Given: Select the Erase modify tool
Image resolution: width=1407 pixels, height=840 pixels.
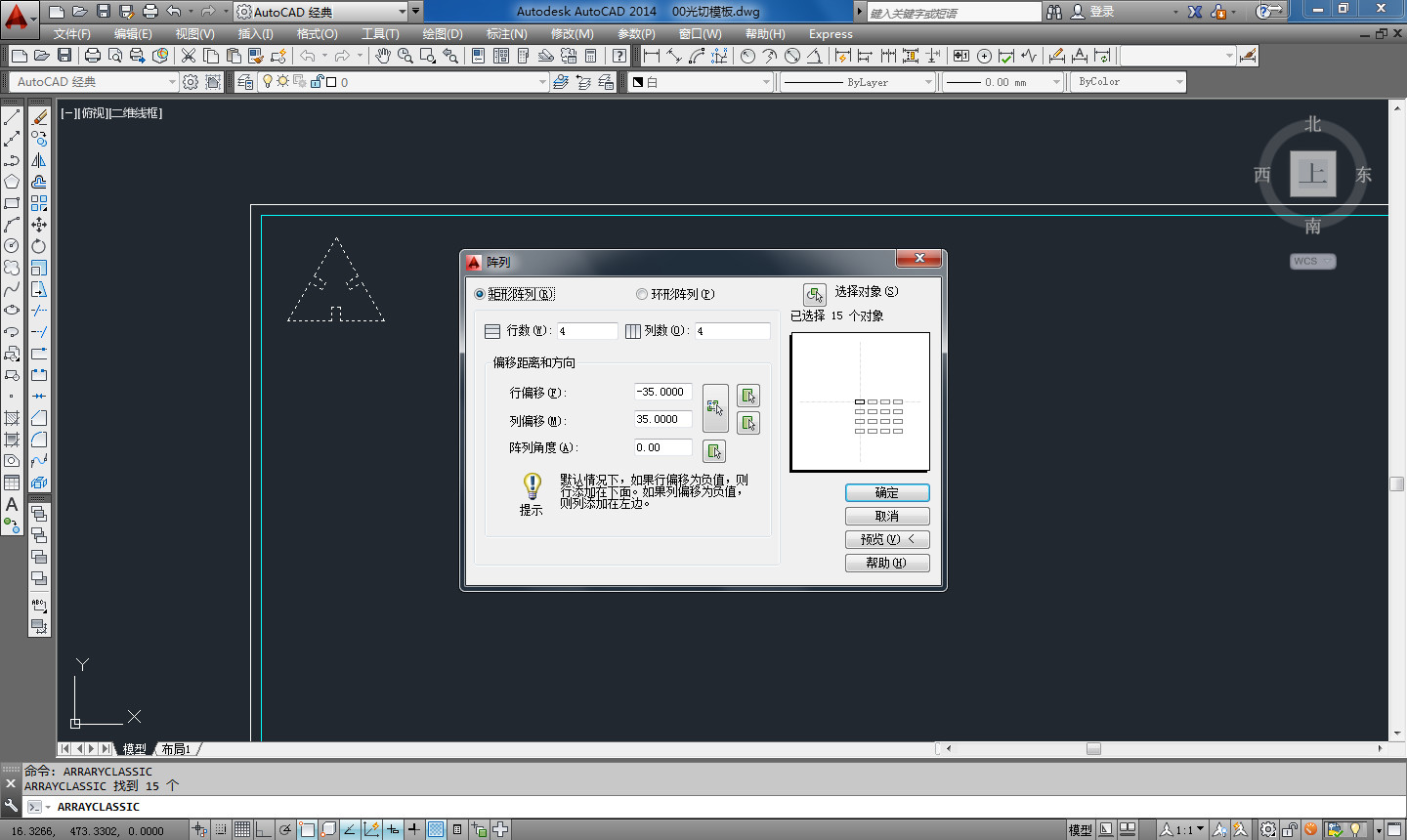Looking at the screenshot, I should (x=39, y=117).
